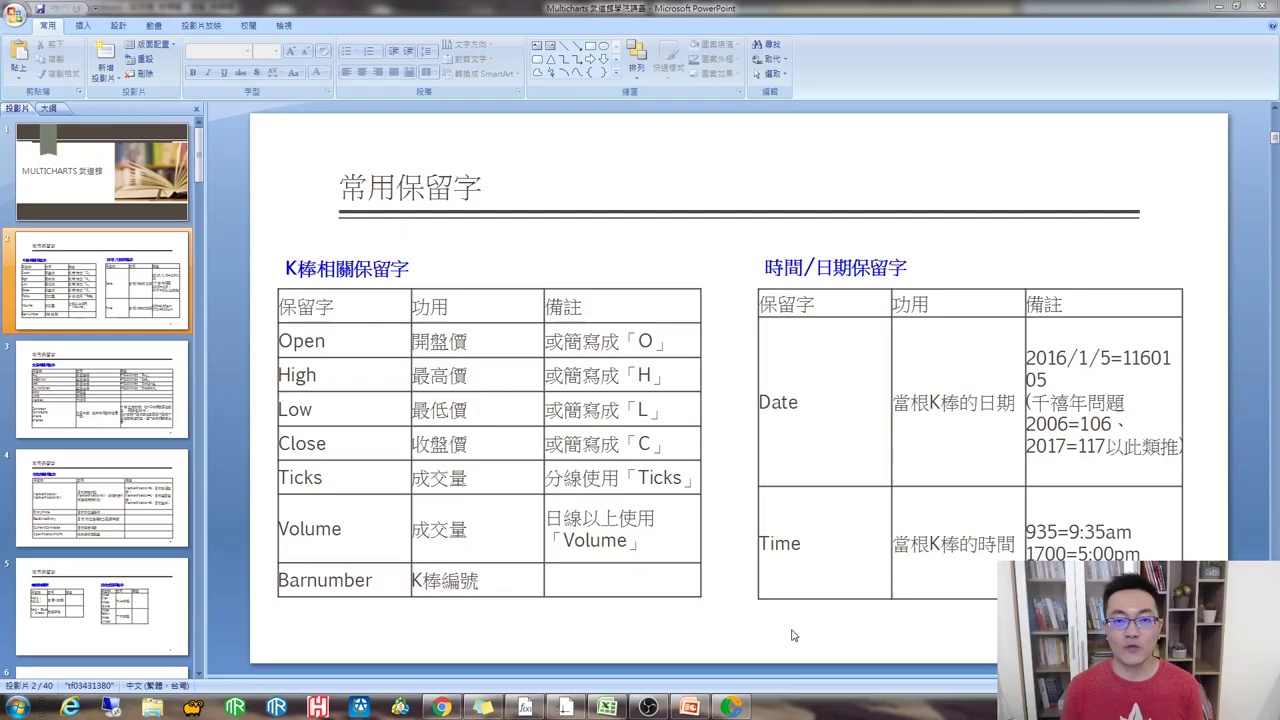Align text to the right

tap(378, 73)
